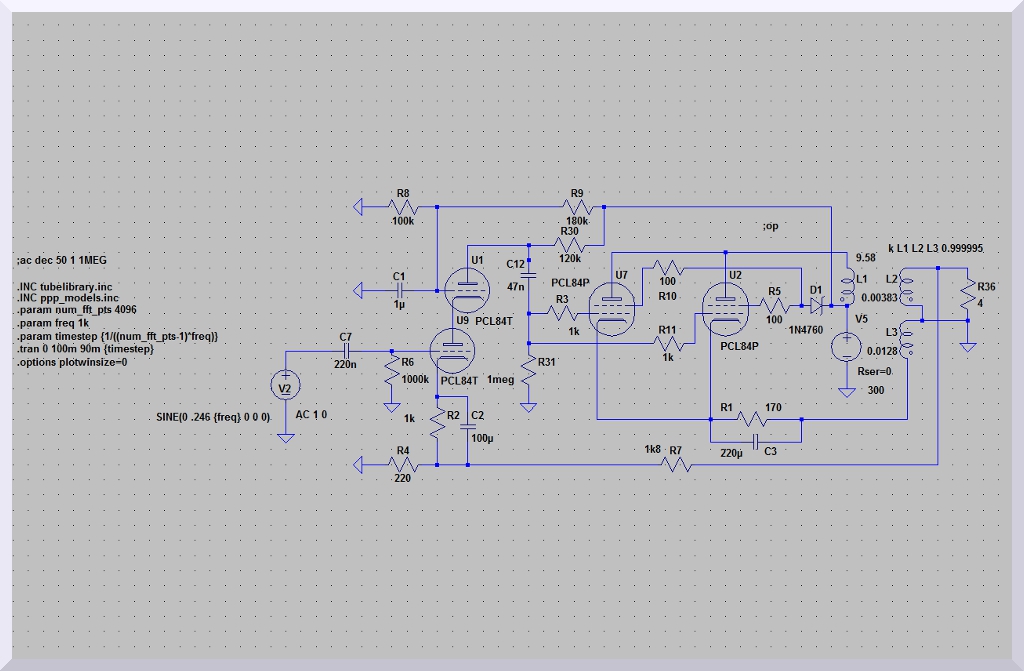Click the L1 primary inductor winding
The height and width of the screenshot is (671, 1024).
(847, 288)
